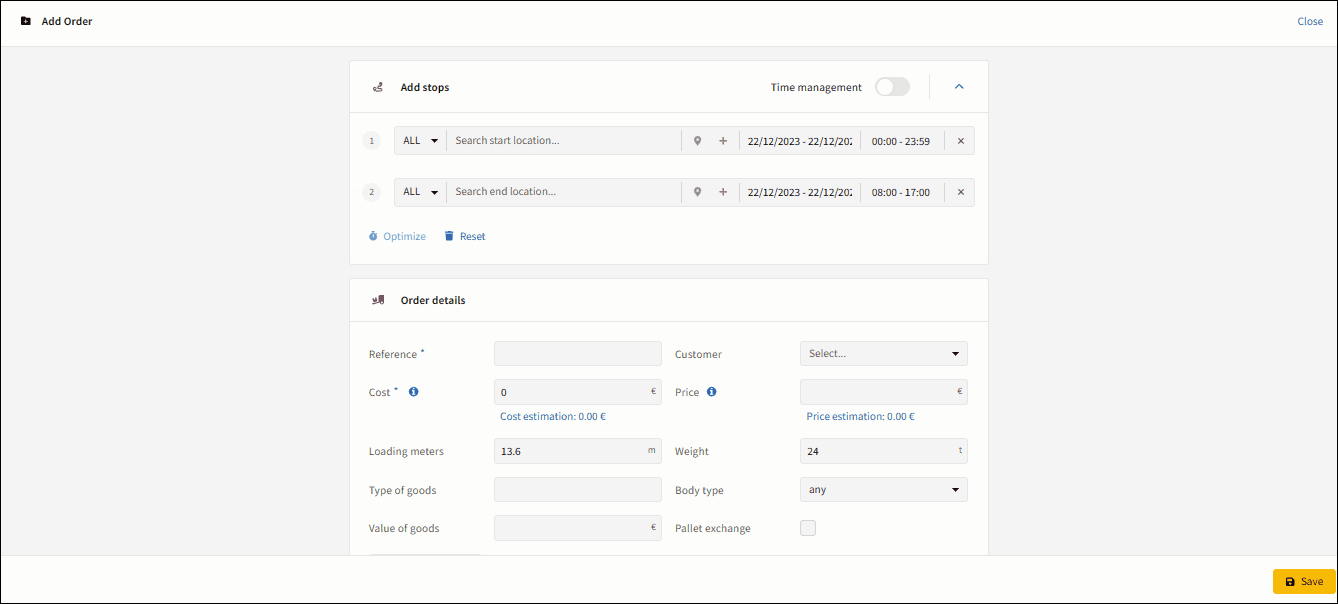This screenshot has width=1338, height=604.
Task: Click the Cost info icon
Action: click(414, 392)
